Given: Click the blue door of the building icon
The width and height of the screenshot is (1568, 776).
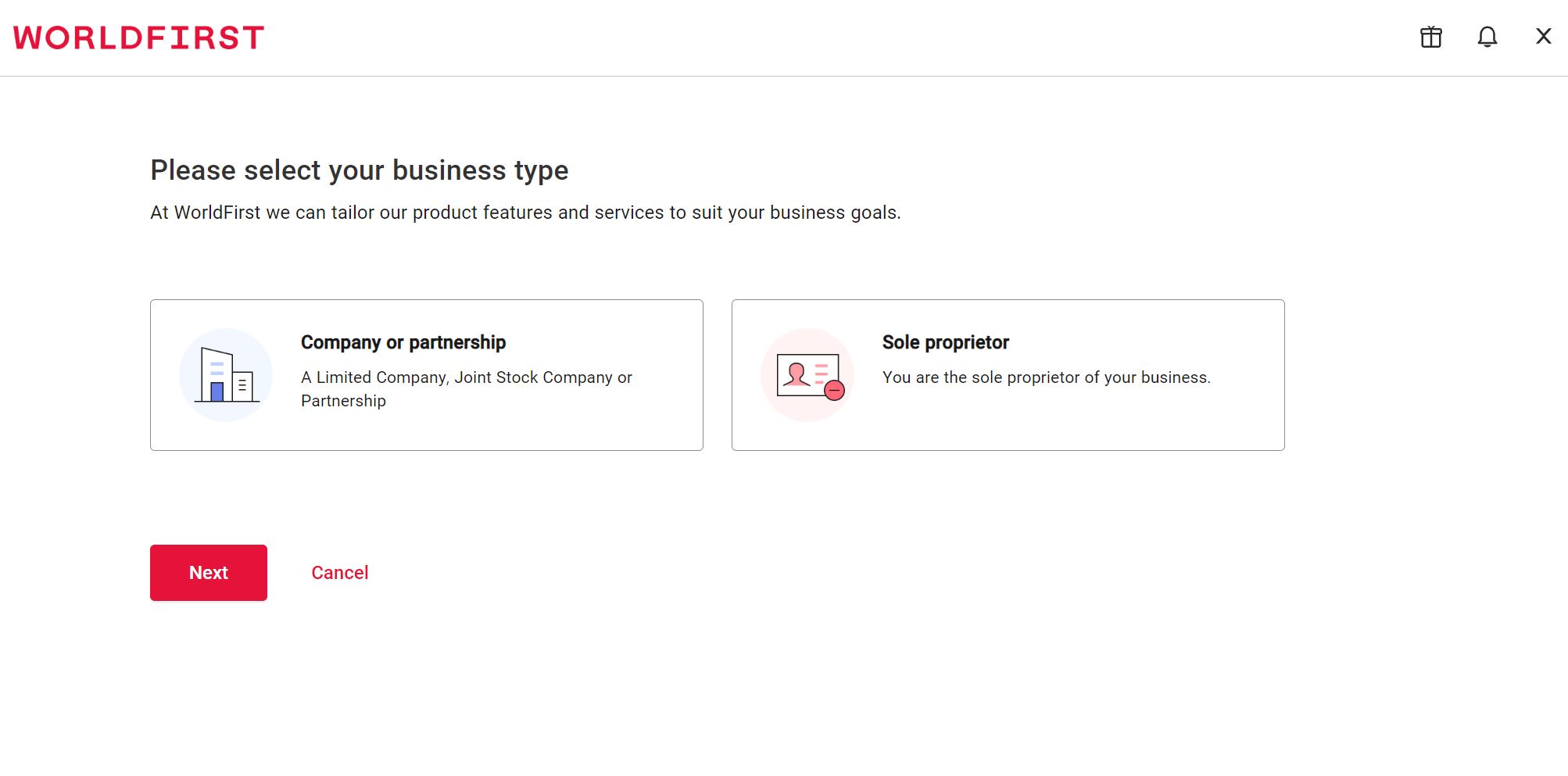Looking at the screenshot, I should (x=217, y=392).
